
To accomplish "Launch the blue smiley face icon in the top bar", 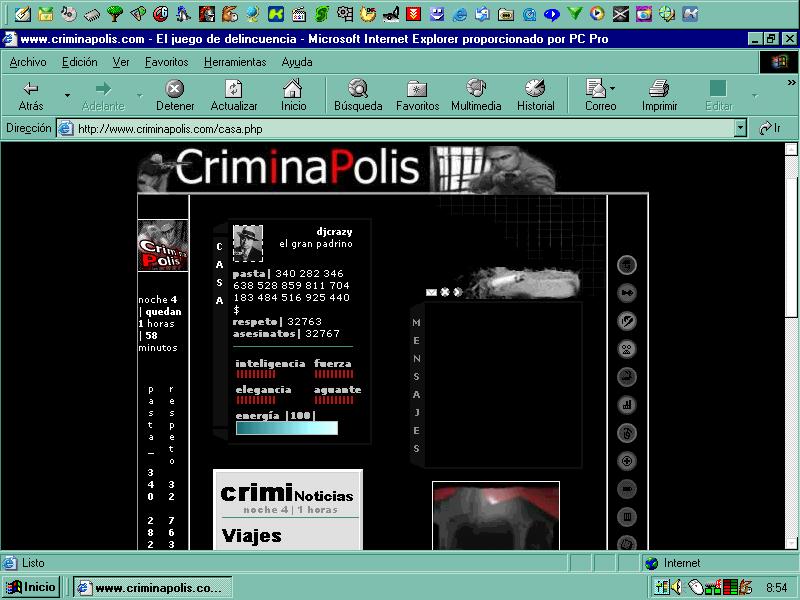I will coord(436,14).
